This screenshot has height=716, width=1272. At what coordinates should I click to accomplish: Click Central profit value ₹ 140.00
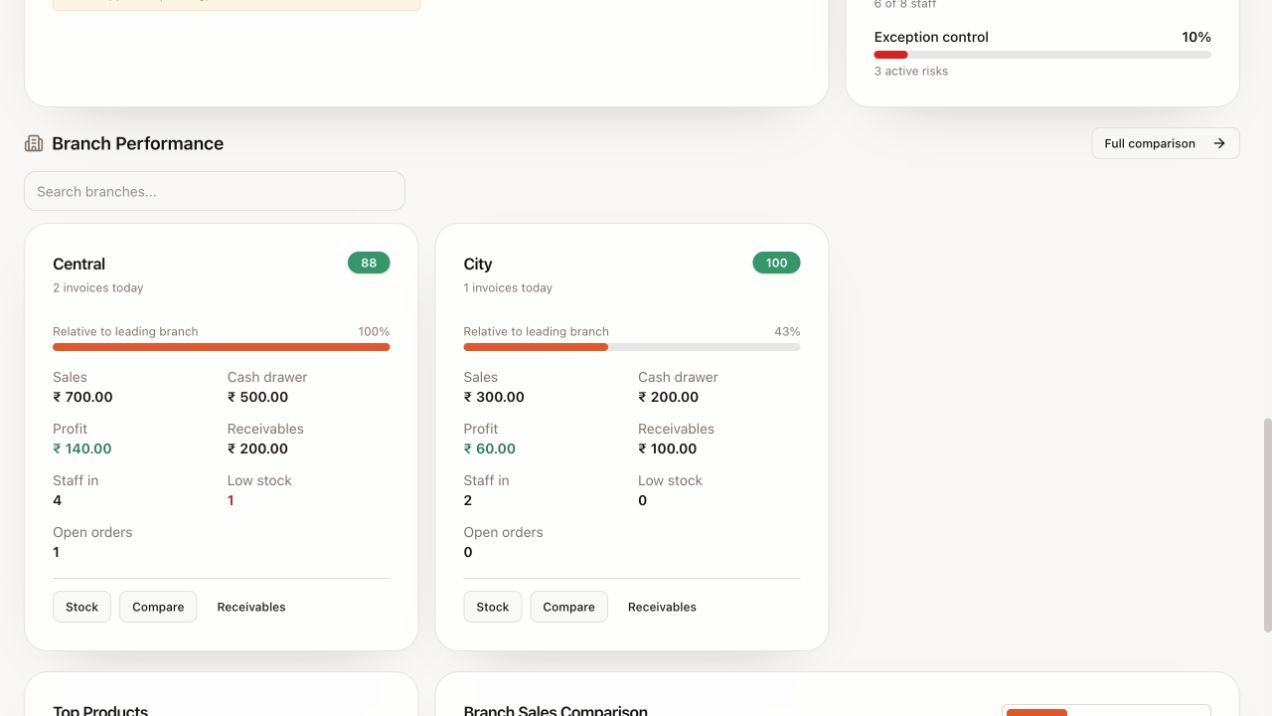(82, 449)
